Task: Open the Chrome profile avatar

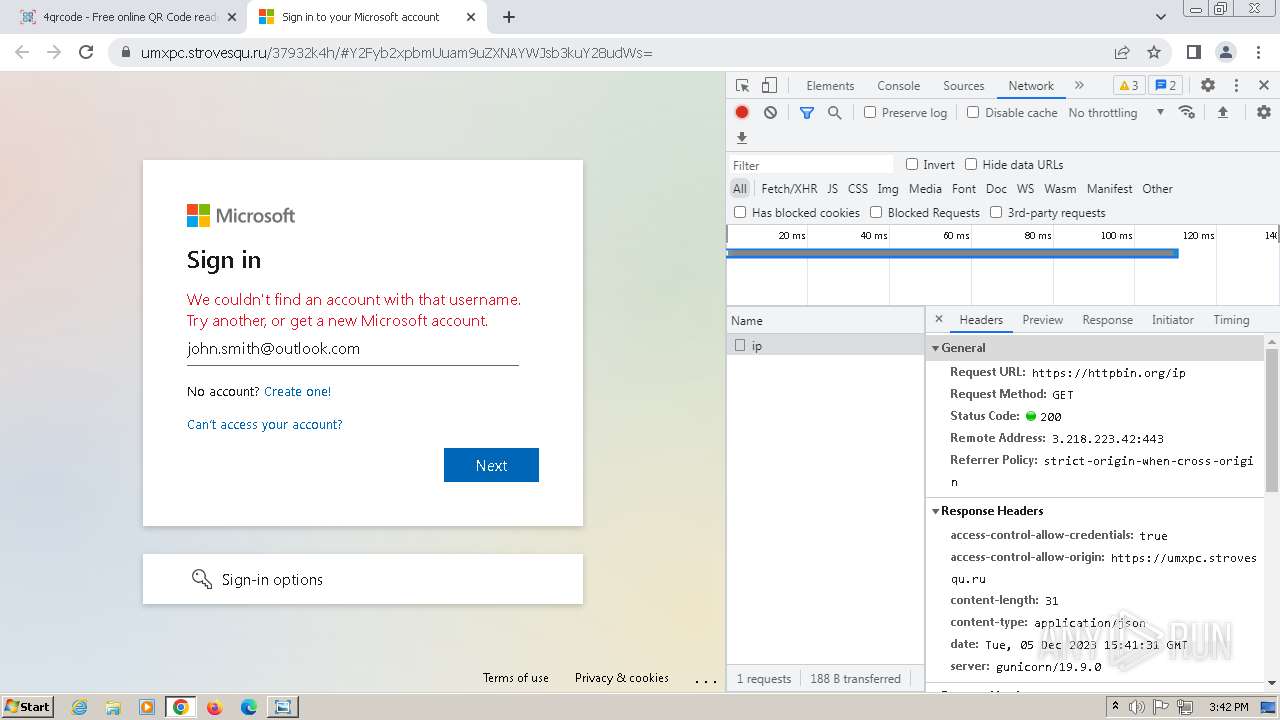Action: (1225, 52)
